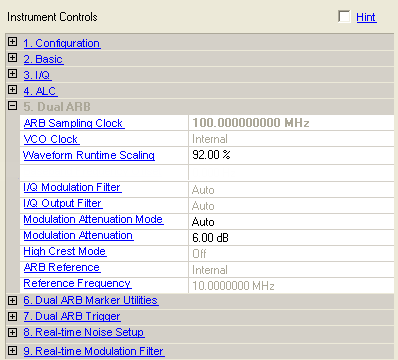Open the 3. I/Q link
This screenshot has height=360, width=398.
pyautogui.click(x=37, y=75)
